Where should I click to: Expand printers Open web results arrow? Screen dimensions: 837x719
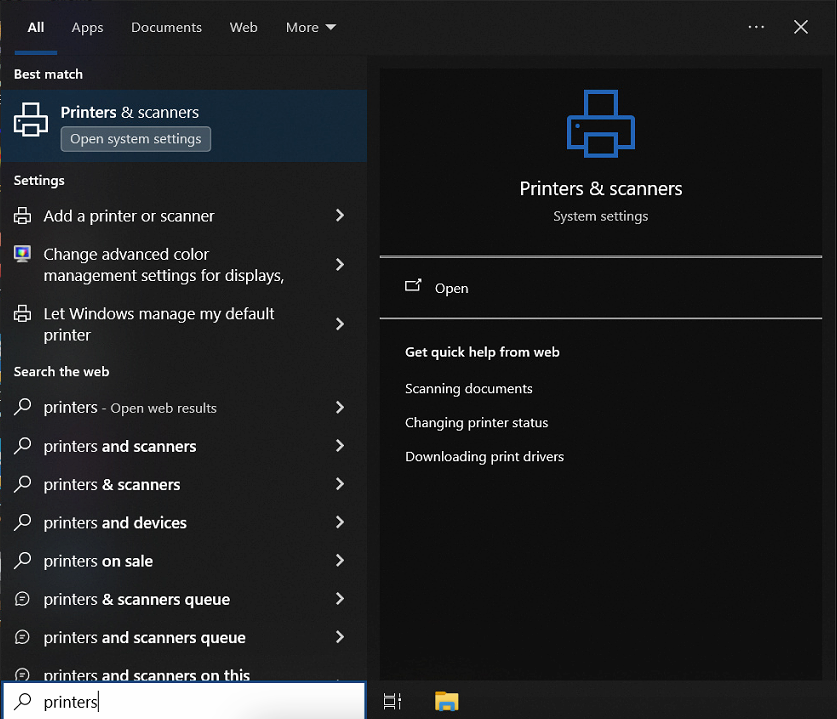point(340,407)
